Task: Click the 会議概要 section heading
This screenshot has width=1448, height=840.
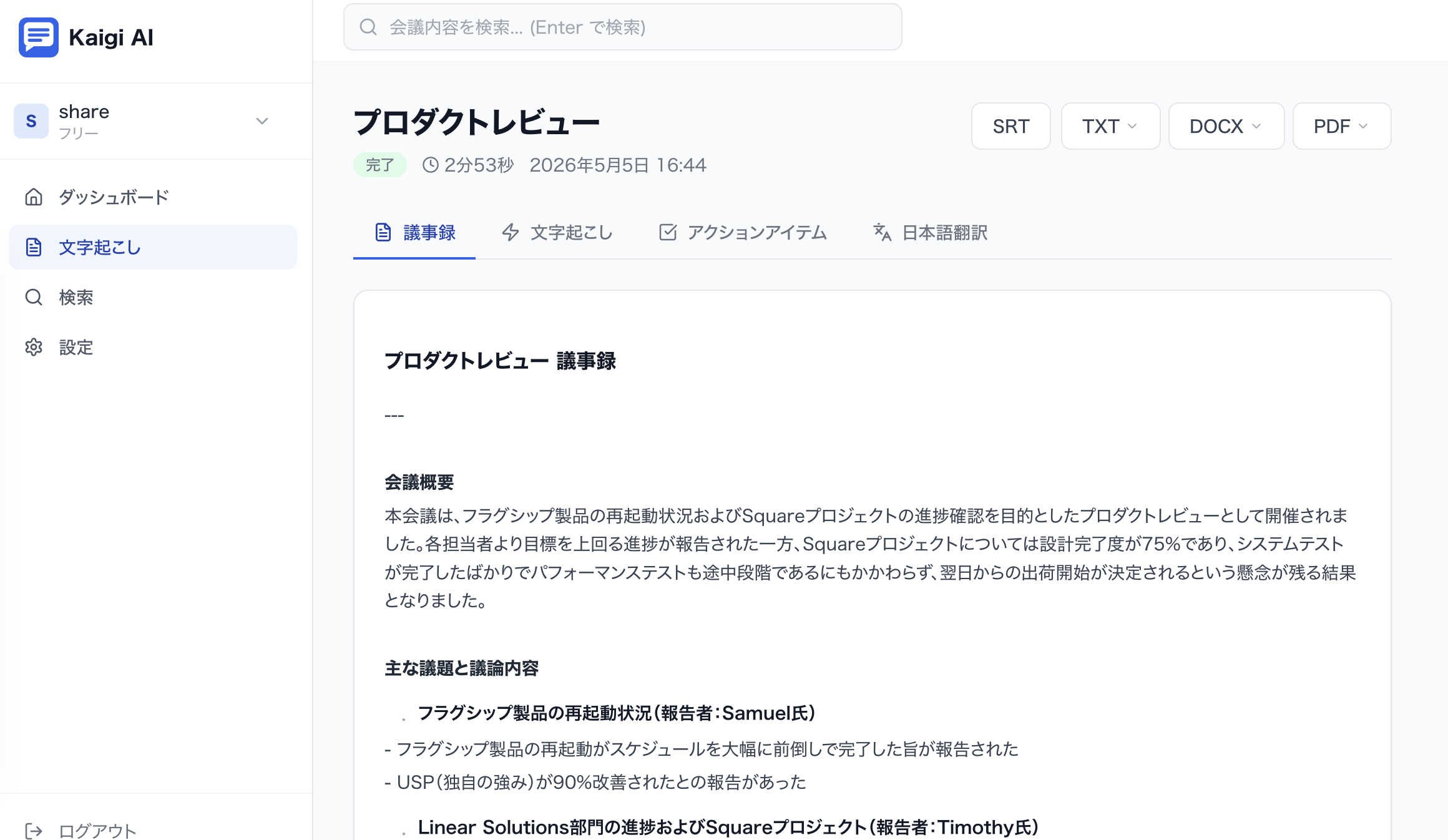Action: tap(419, 482)
